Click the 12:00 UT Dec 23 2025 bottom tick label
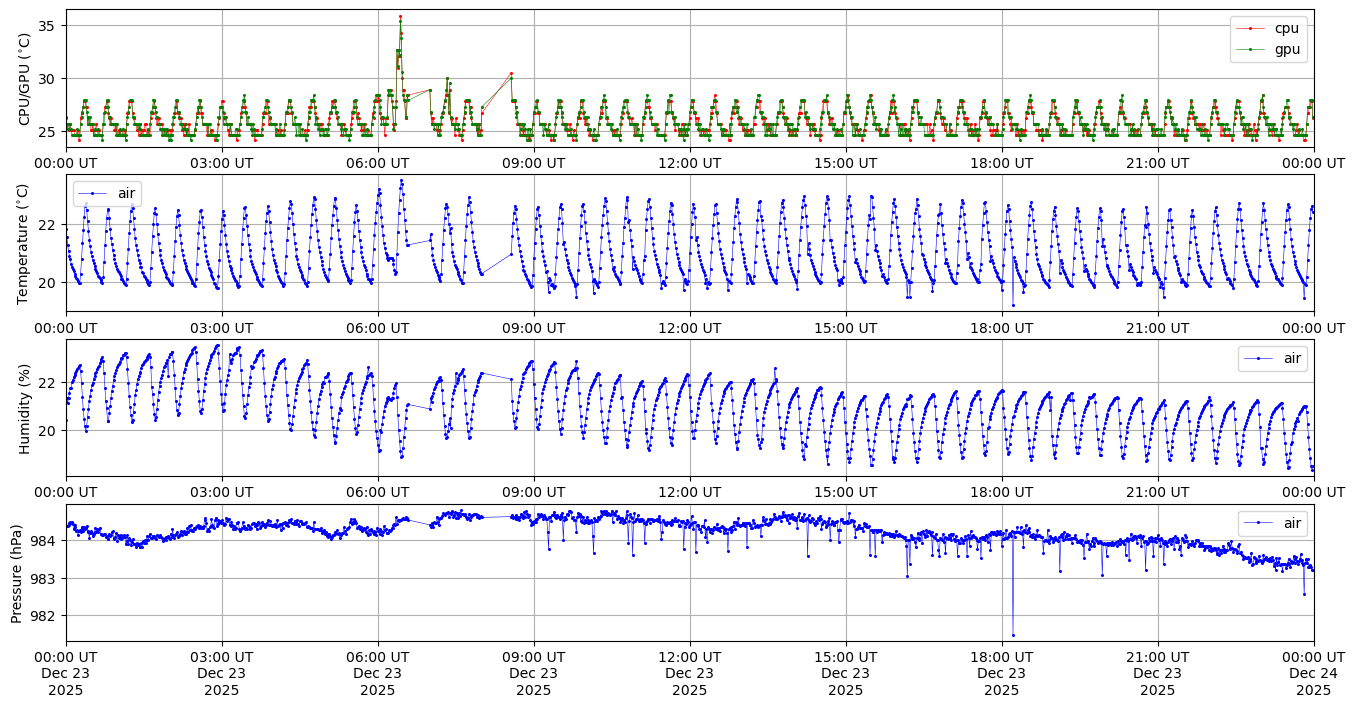 690,673
